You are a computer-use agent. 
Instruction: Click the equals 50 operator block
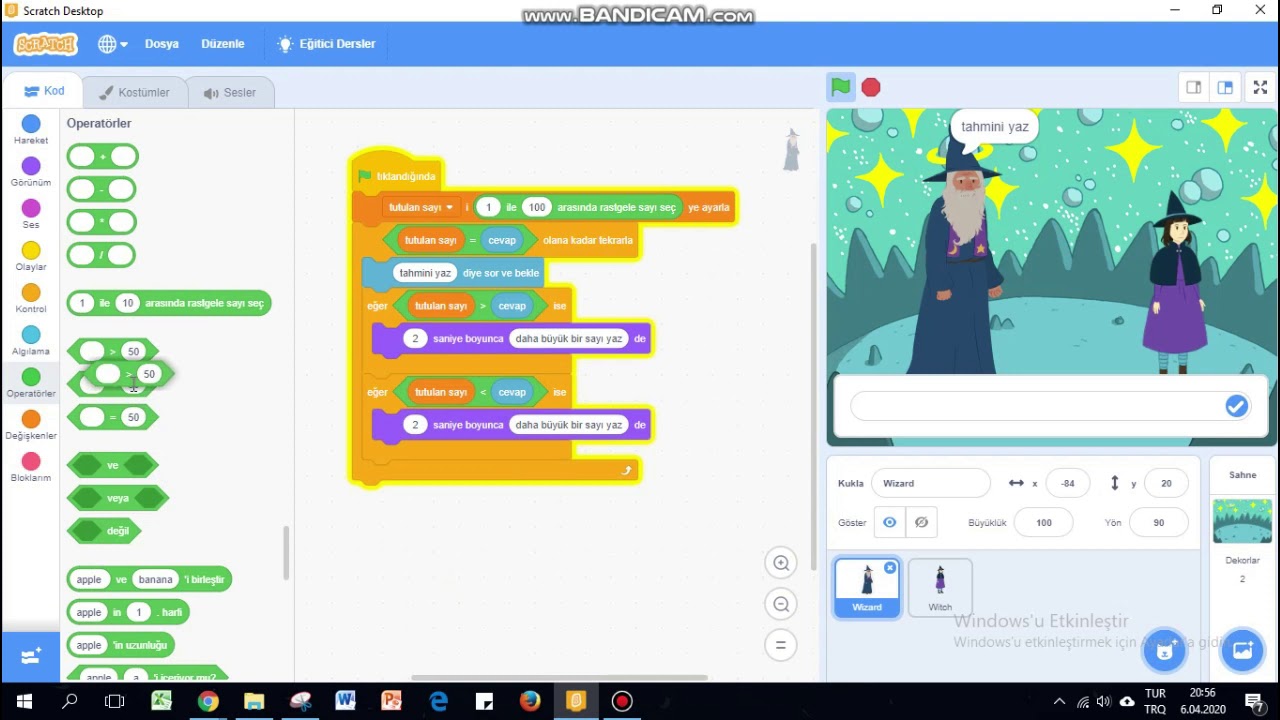(113, 417)
